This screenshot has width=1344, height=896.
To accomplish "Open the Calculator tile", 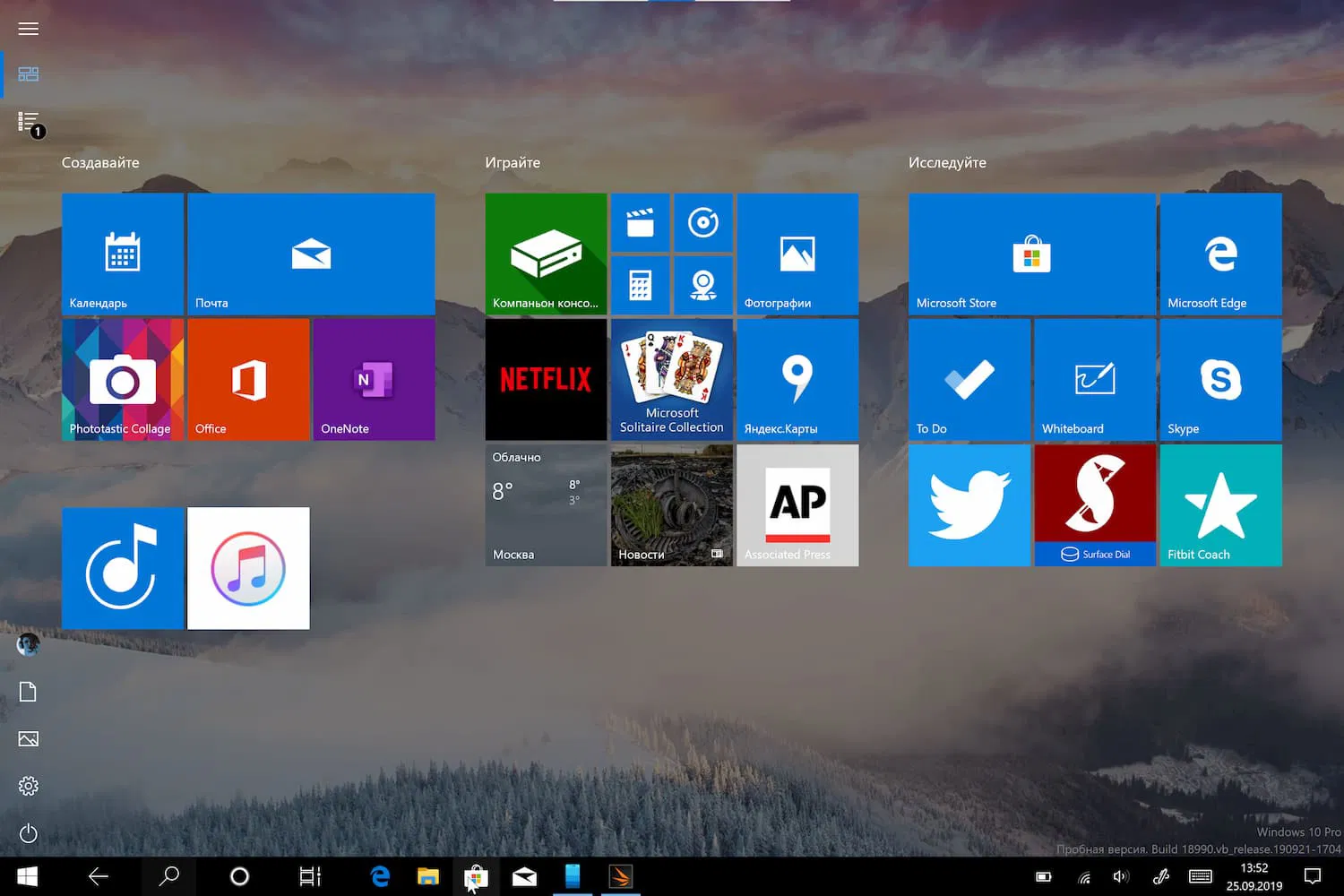I will [640, 285].
